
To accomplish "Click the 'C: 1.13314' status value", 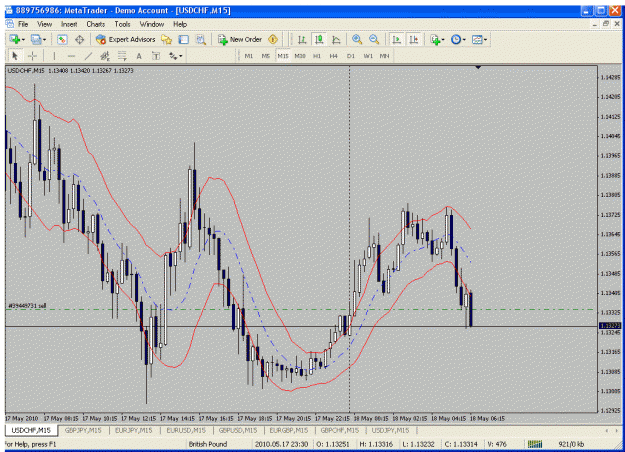I will (461, 444).
